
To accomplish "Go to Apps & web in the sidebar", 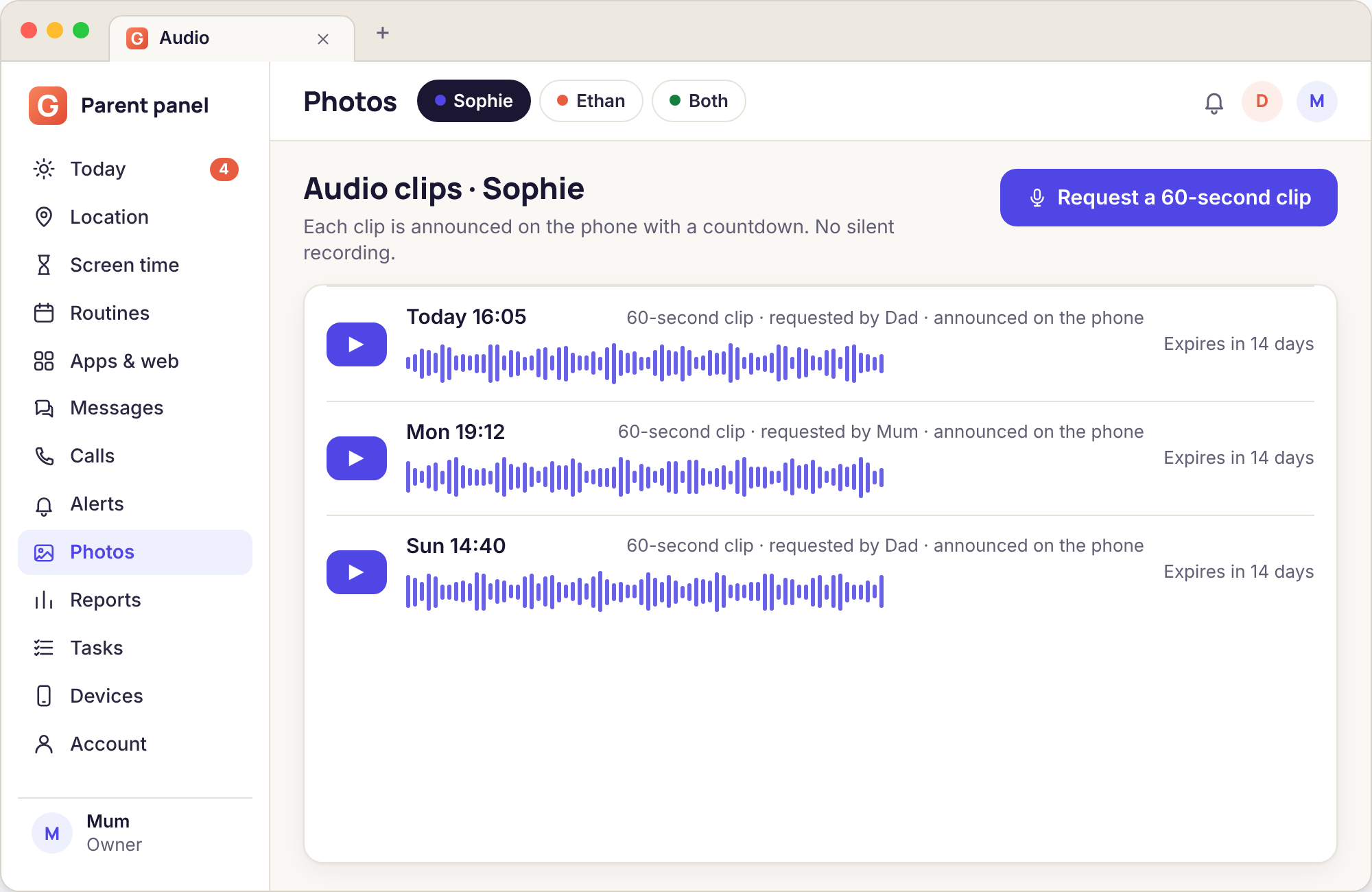I will click(135, 361).
